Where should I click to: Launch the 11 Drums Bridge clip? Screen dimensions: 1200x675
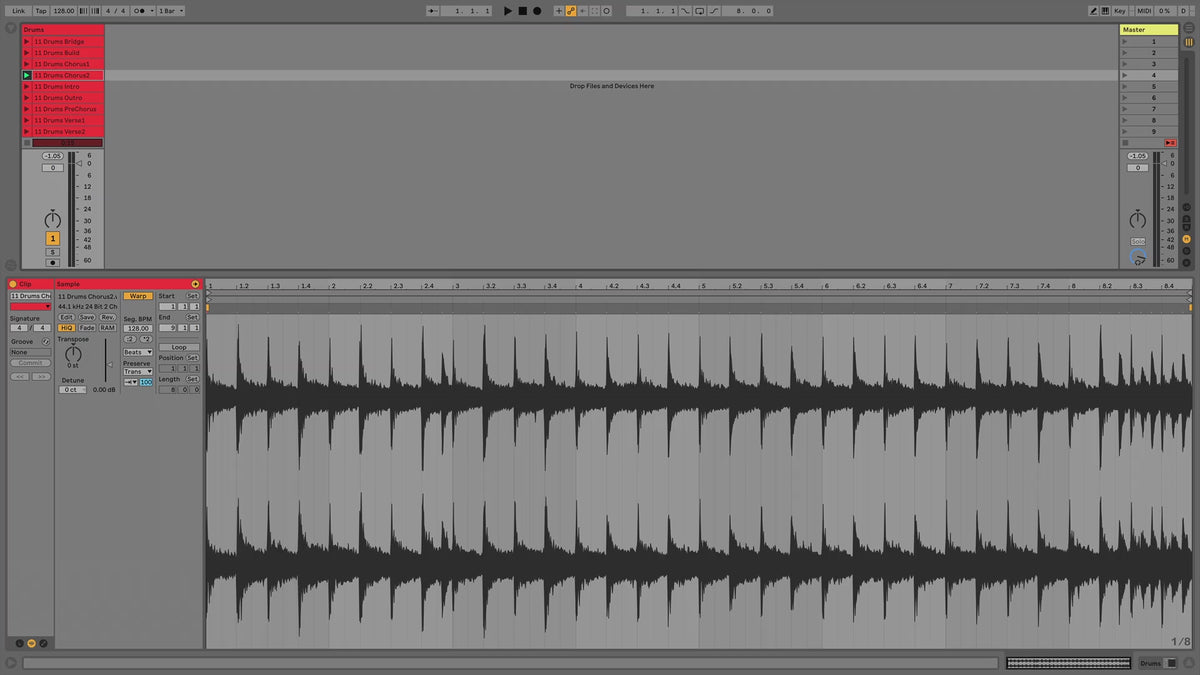(27, 42)
